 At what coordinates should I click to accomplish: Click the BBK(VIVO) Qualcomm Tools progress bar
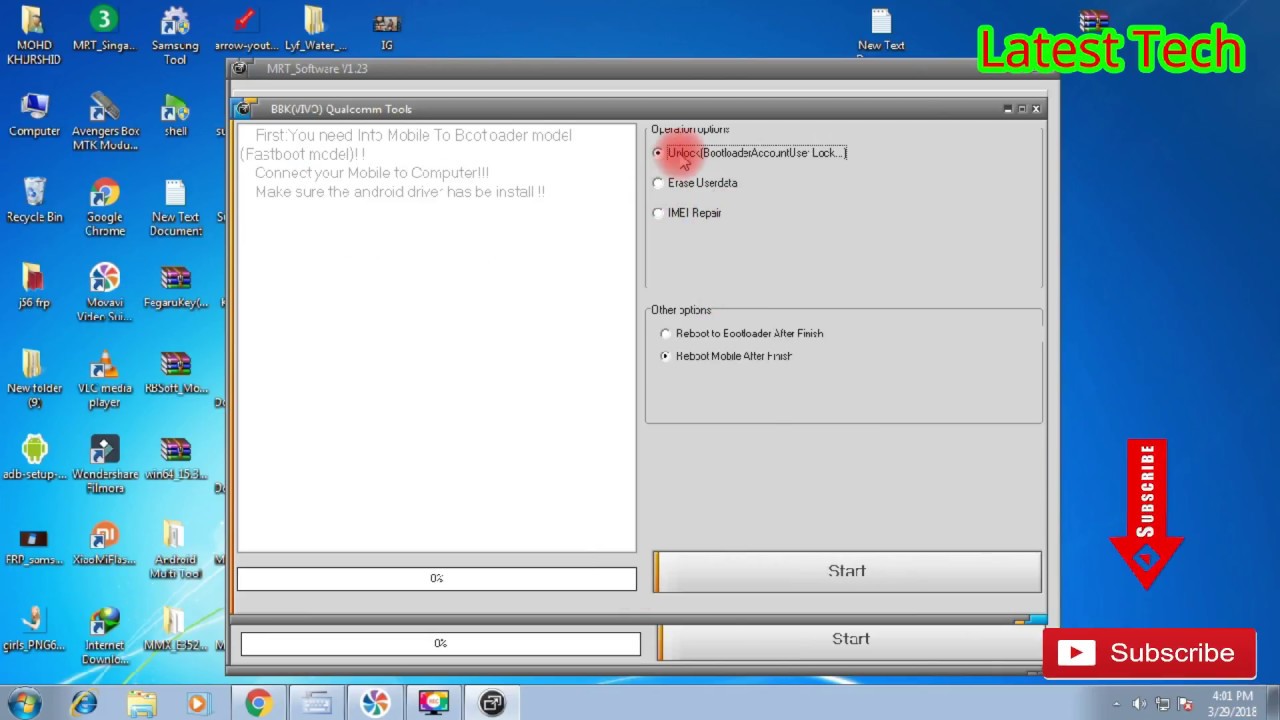437,578
